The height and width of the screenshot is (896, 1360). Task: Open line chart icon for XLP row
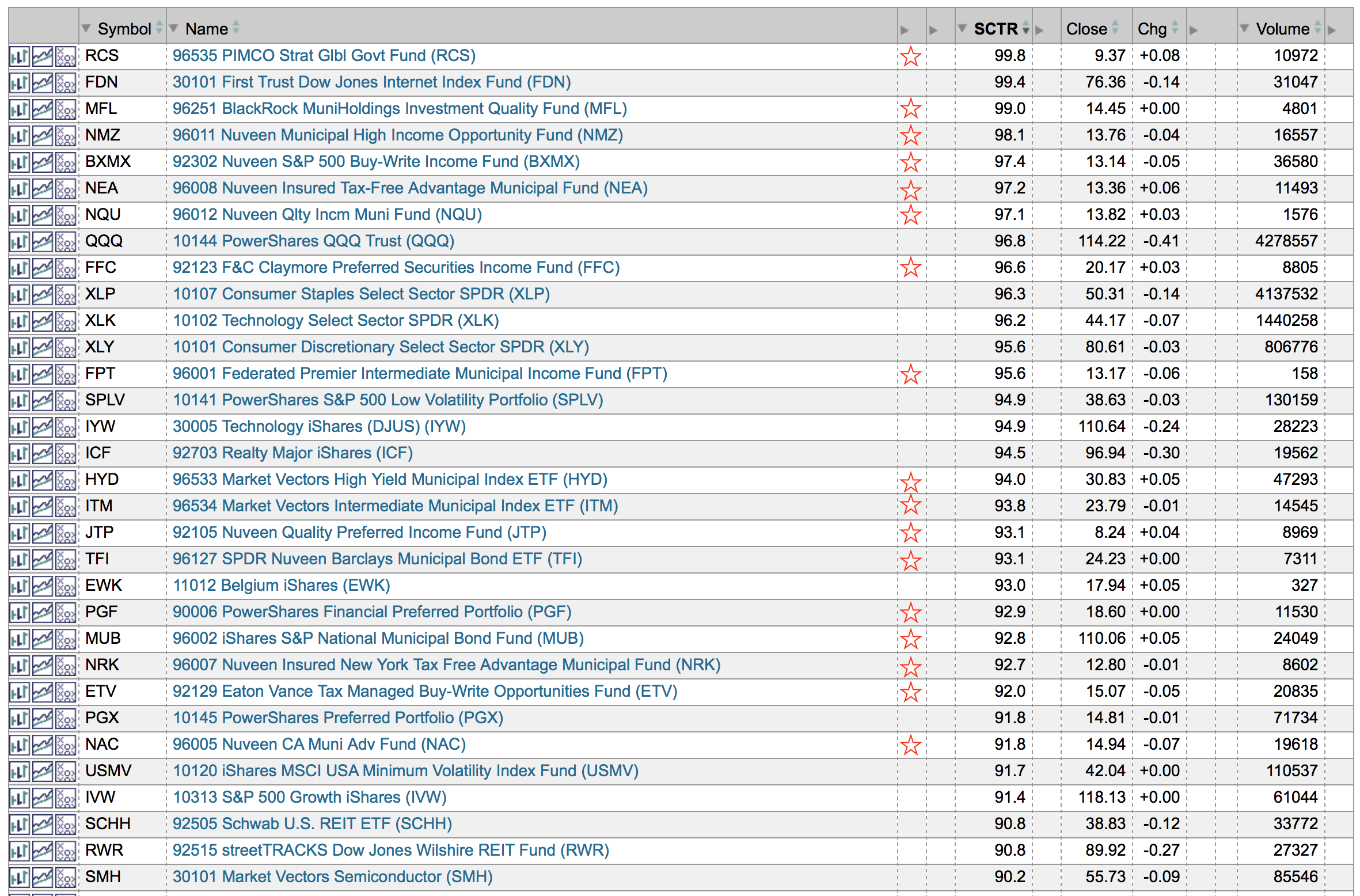[x=43, y=295]
